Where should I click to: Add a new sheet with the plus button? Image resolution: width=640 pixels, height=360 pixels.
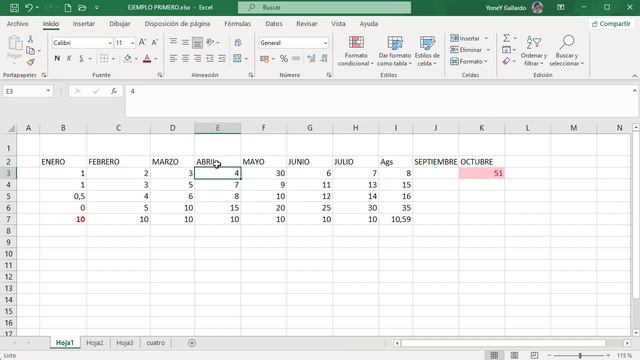pos(192,343)
